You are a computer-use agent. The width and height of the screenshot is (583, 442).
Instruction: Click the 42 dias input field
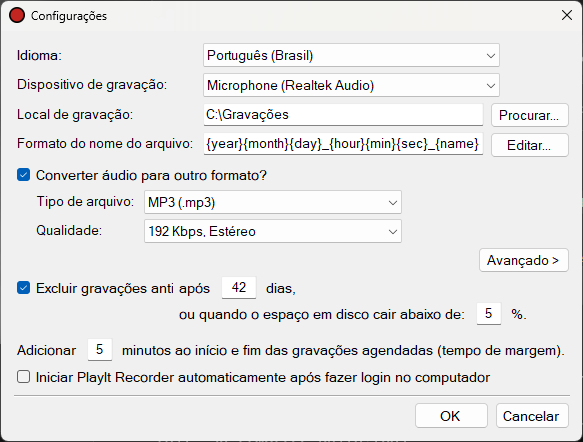[x=239, y=287]
